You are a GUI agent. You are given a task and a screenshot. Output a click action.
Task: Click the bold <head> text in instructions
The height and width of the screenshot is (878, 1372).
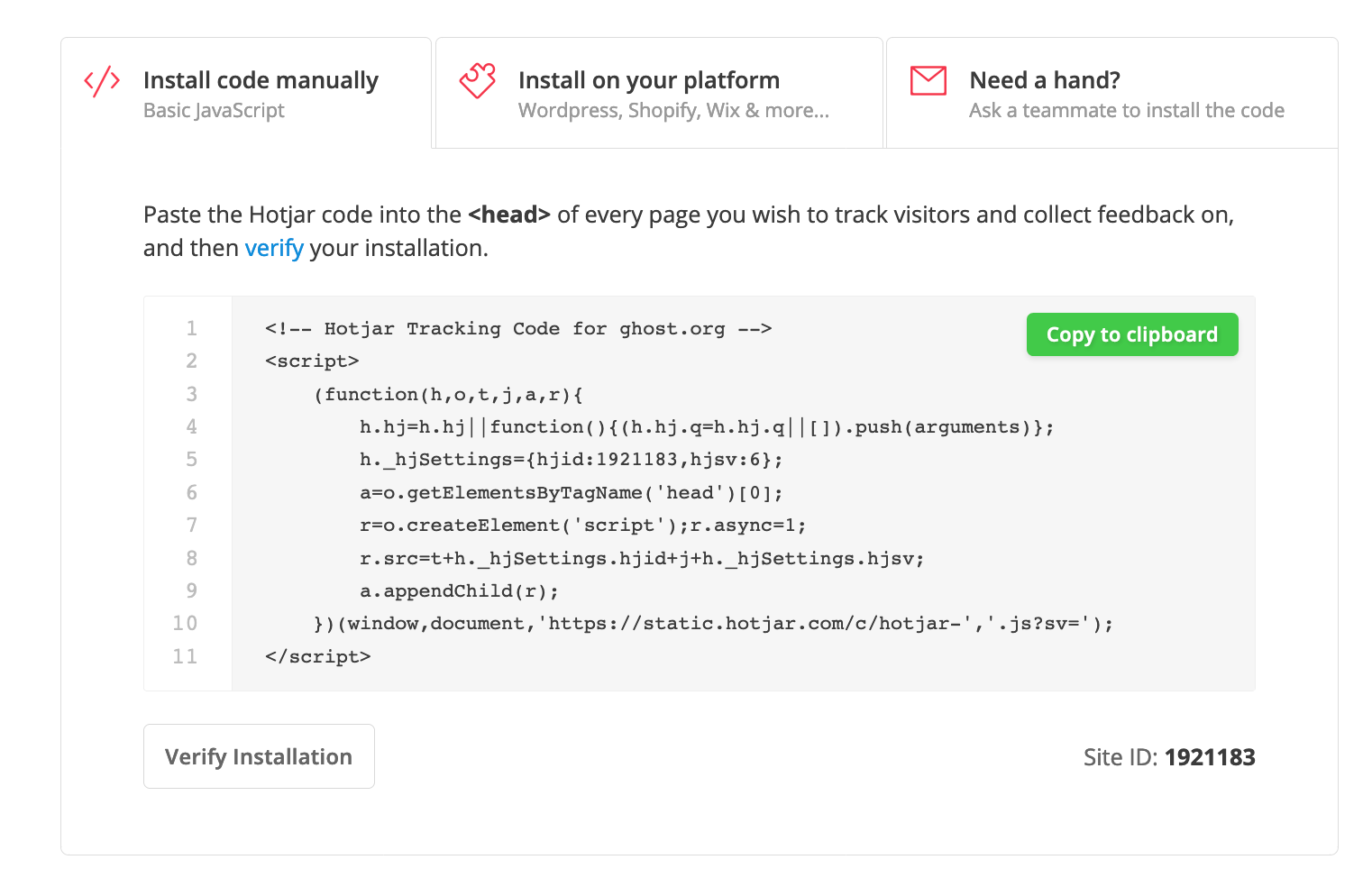click(508, 215)
